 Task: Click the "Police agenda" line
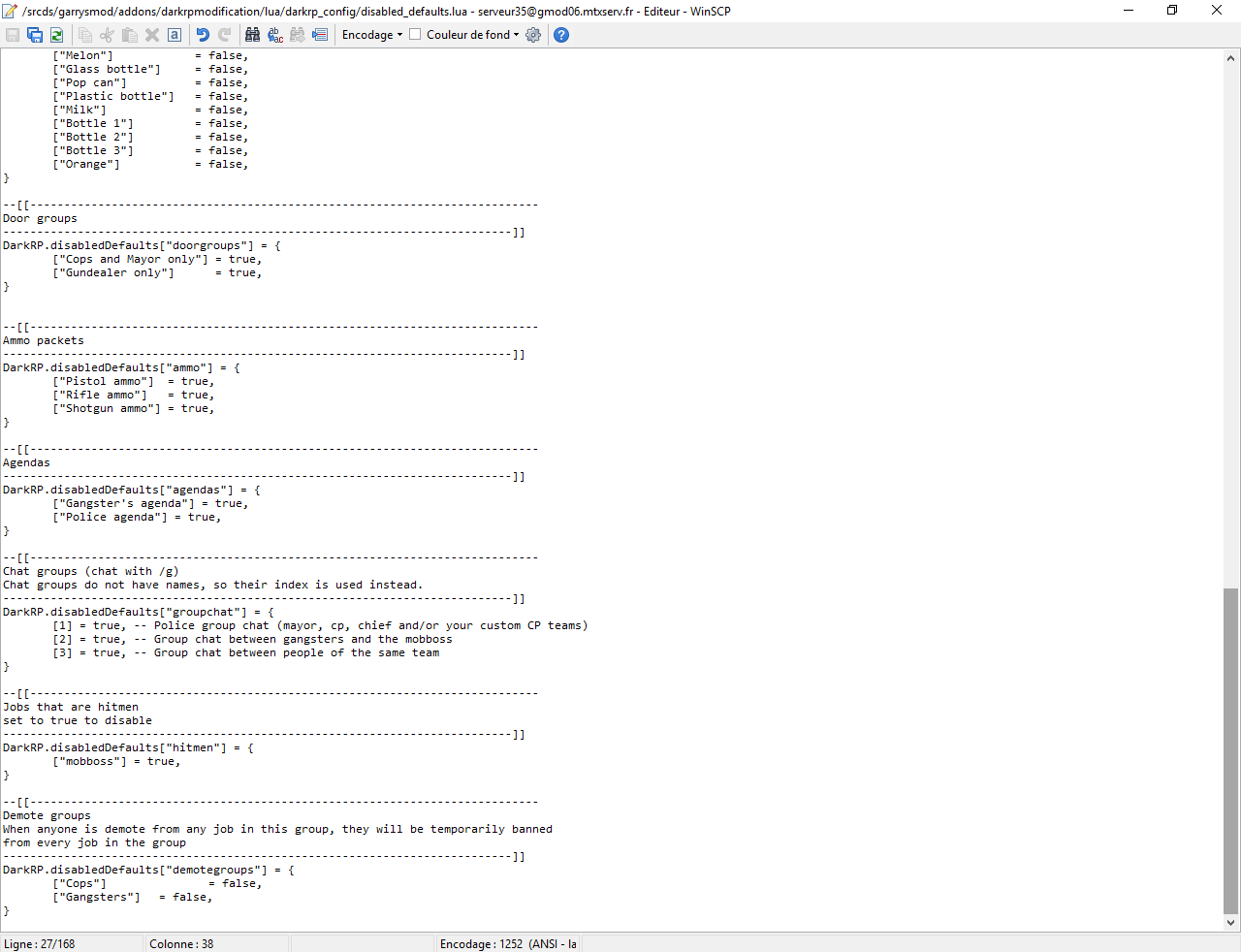click(137, 517)
